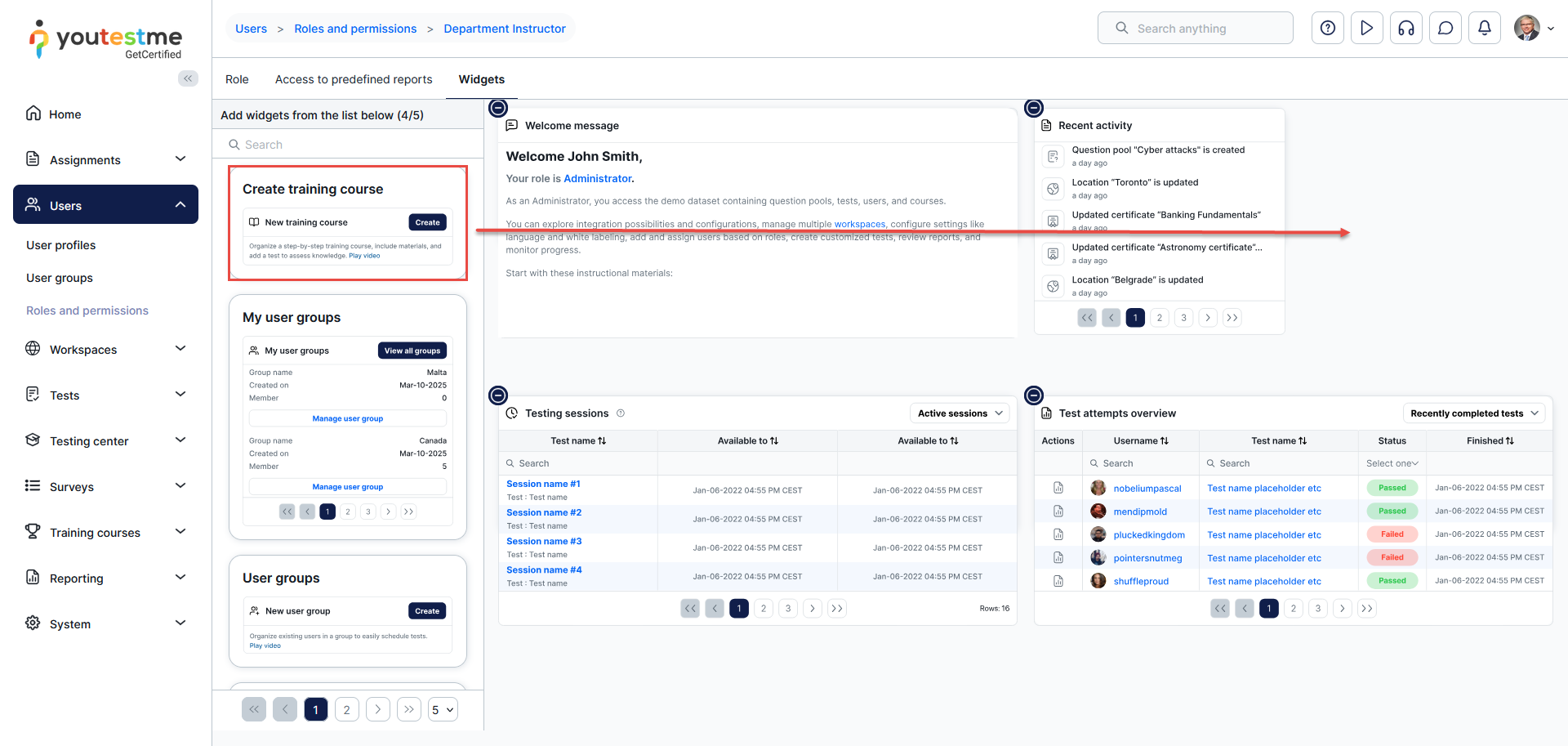Image resolution: width=1568 pixels, height=746 pixels.
Task: Open Recently completed tests dropdown
Action: tap(1473, 413)
